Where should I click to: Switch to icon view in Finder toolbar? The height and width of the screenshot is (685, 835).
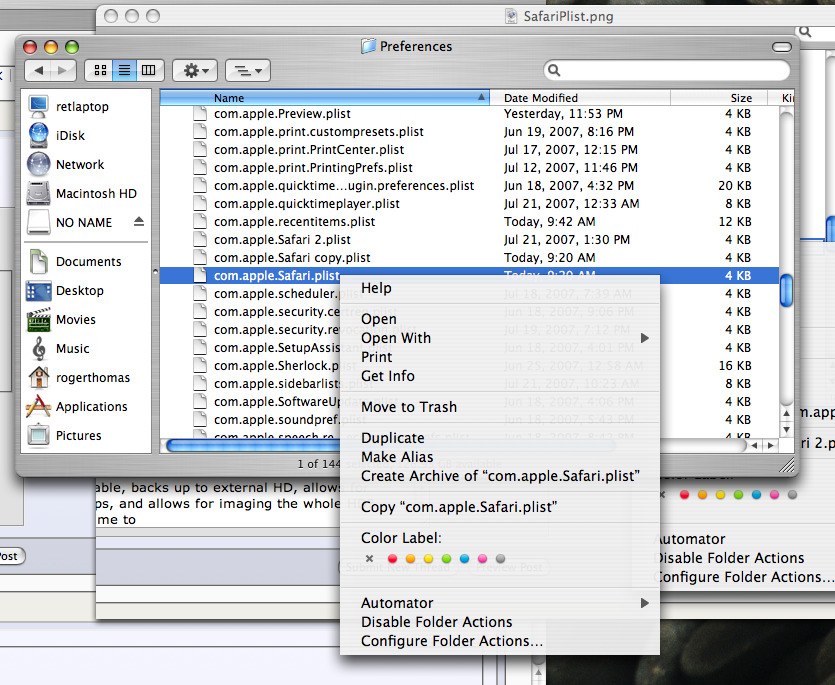tap(100, 70)
